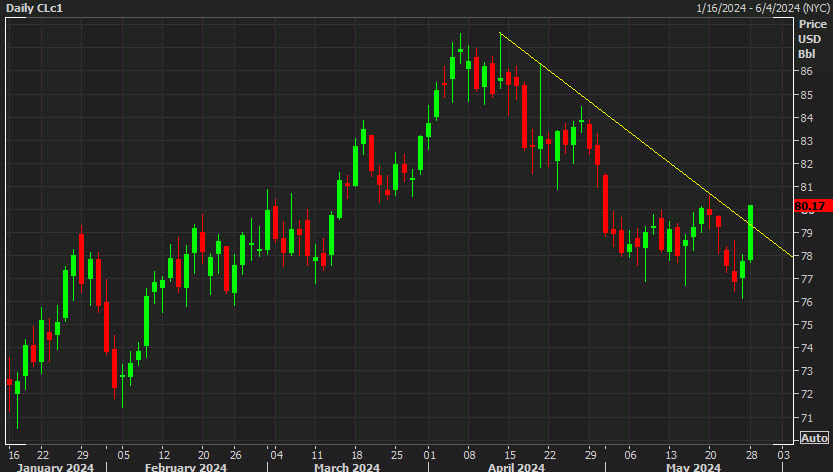
Task: Click the 85 price axis label
Action: (806, 95)
